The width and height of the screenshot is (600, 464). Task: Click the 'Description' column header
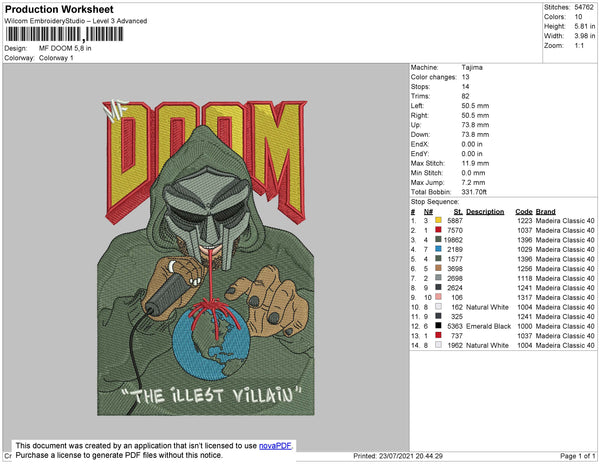click(485, 212)
